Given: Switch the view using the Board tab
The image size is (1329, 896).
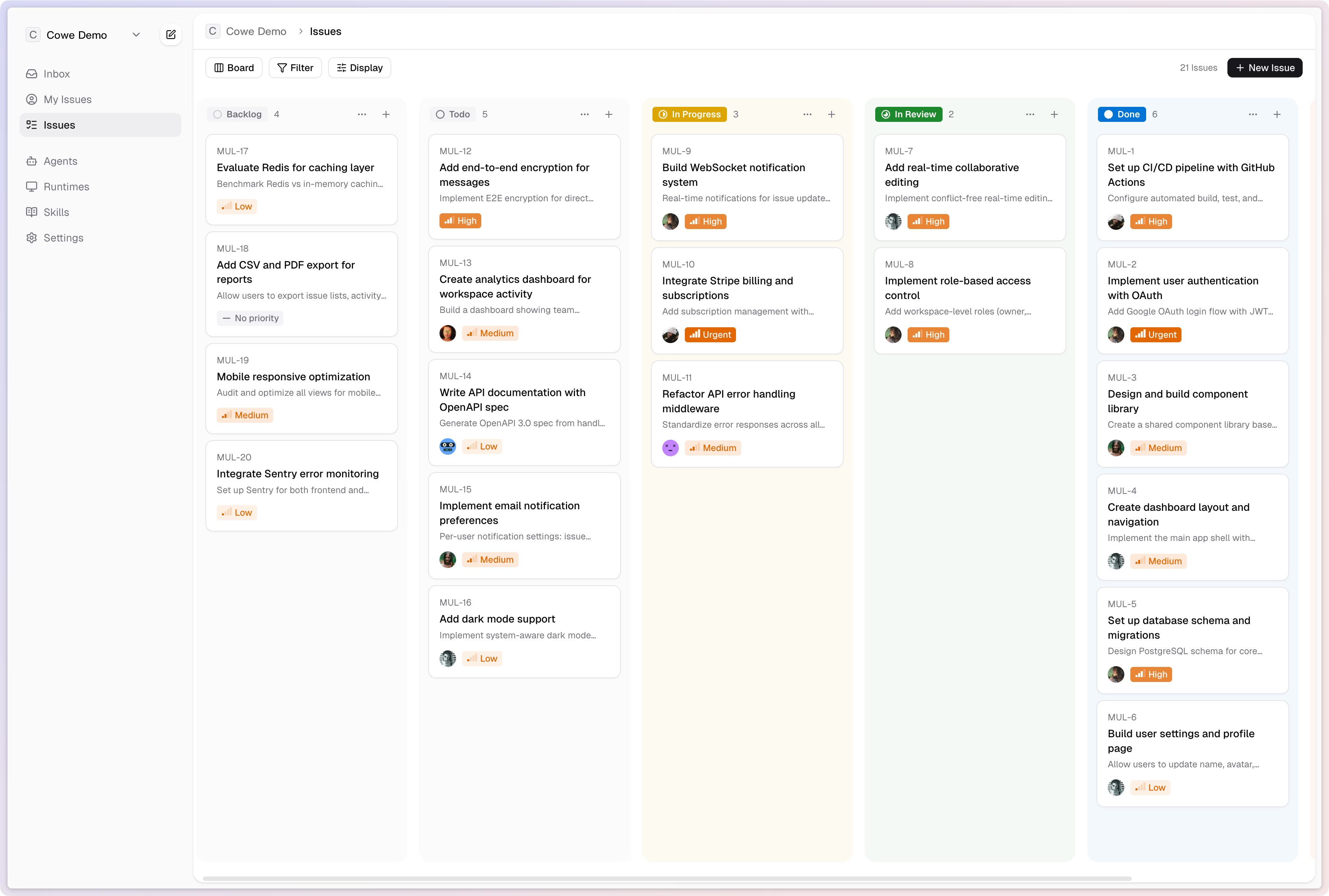Looking at the screenshot, I should pos(233,67).
